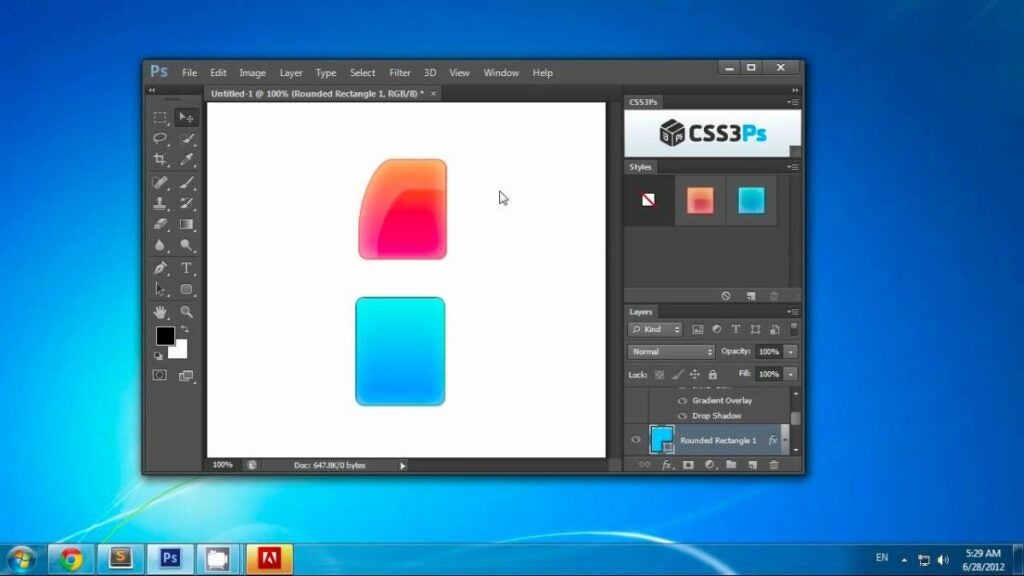Open Chrome from the taskbar

coord(71,559)
